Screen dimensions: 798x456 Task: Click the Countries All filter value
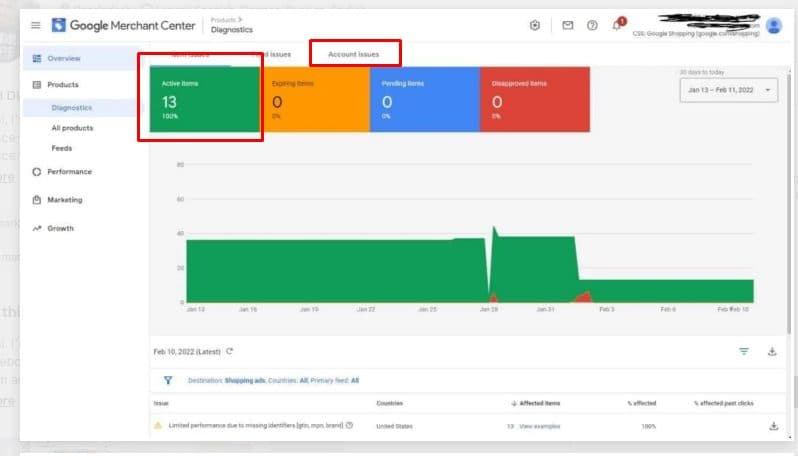pyautogui.click(x=304, y=381)
